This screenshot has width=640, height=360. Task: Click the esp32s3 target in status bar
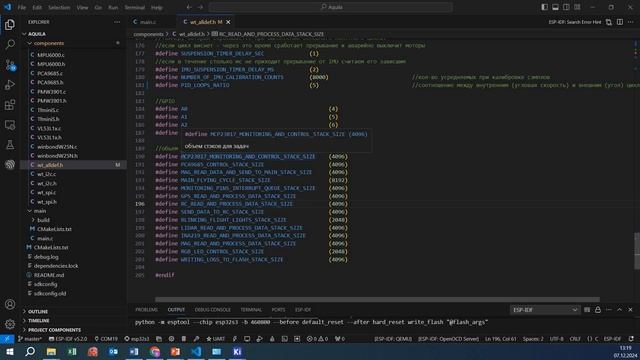point(137,339)
